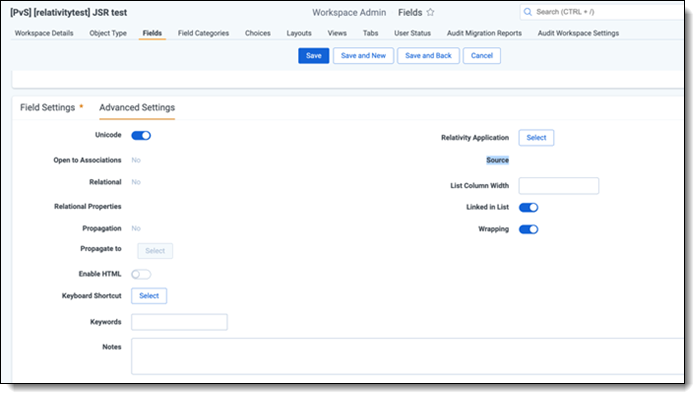
Task: Click the Open to Associations 'No' value
Action: tap(136, 160)
